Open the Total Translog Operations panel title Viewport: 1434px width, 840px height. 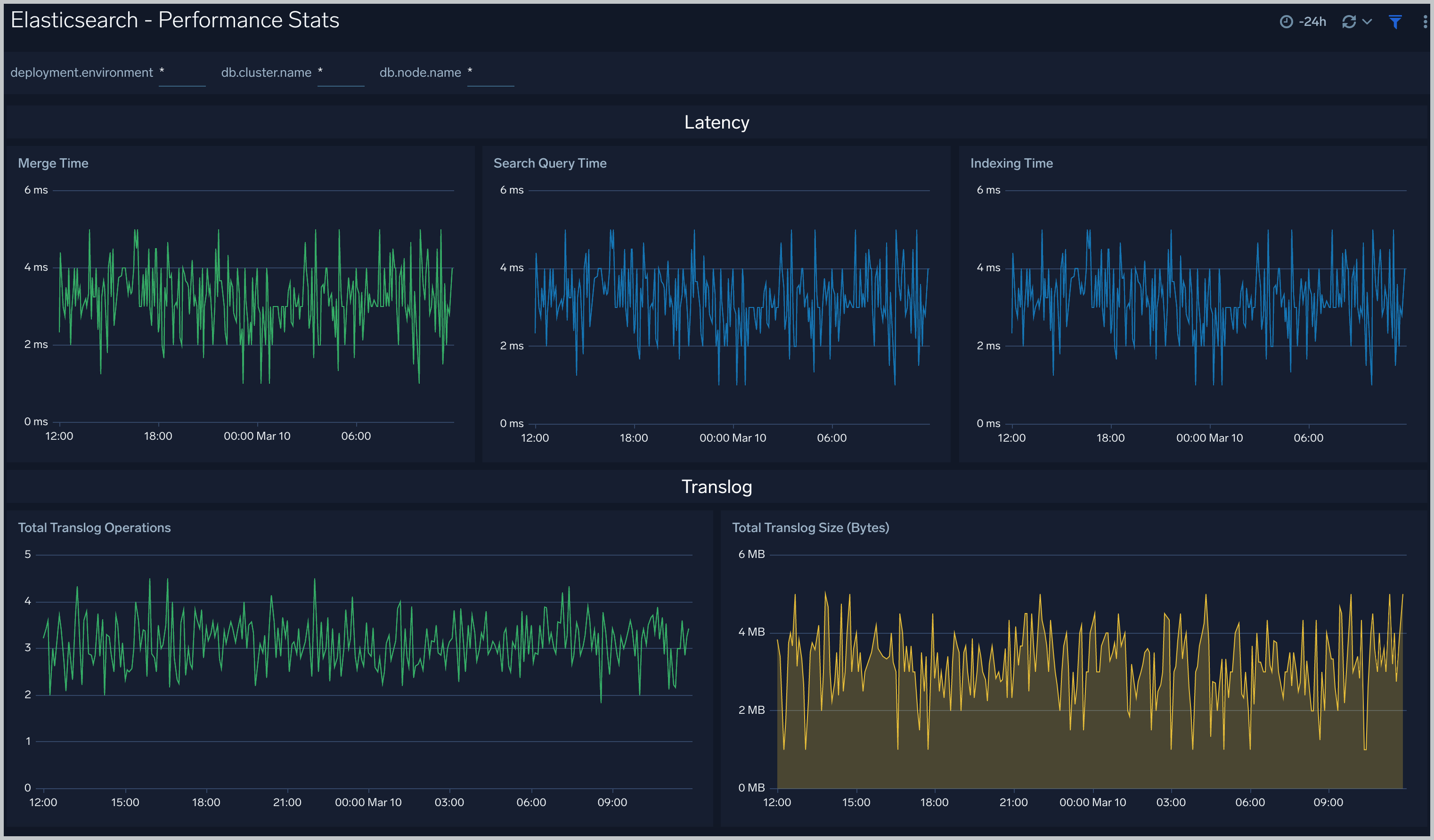(x=95, y=527)
